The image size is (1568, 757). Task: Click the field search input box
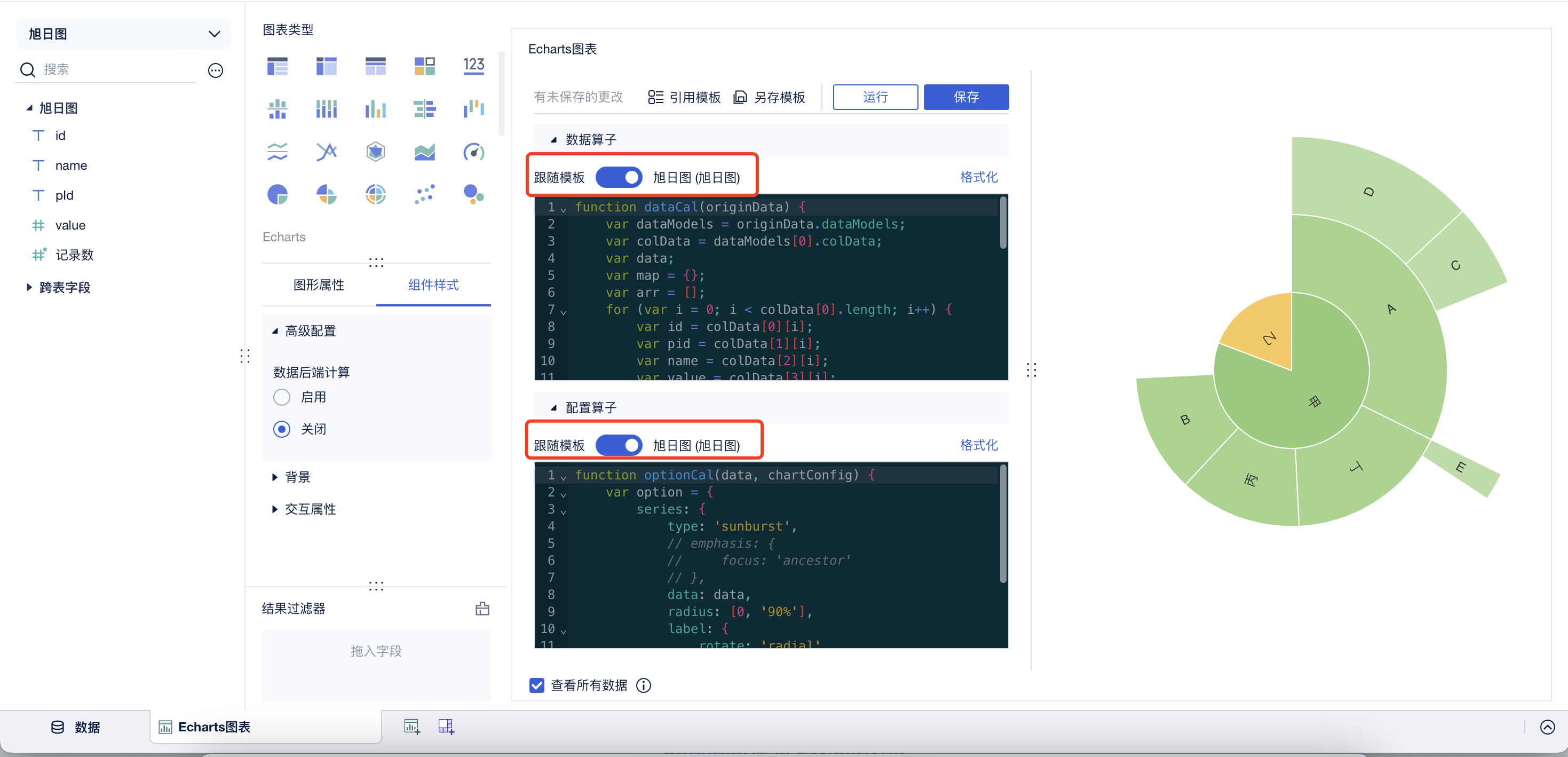(116, 70)
